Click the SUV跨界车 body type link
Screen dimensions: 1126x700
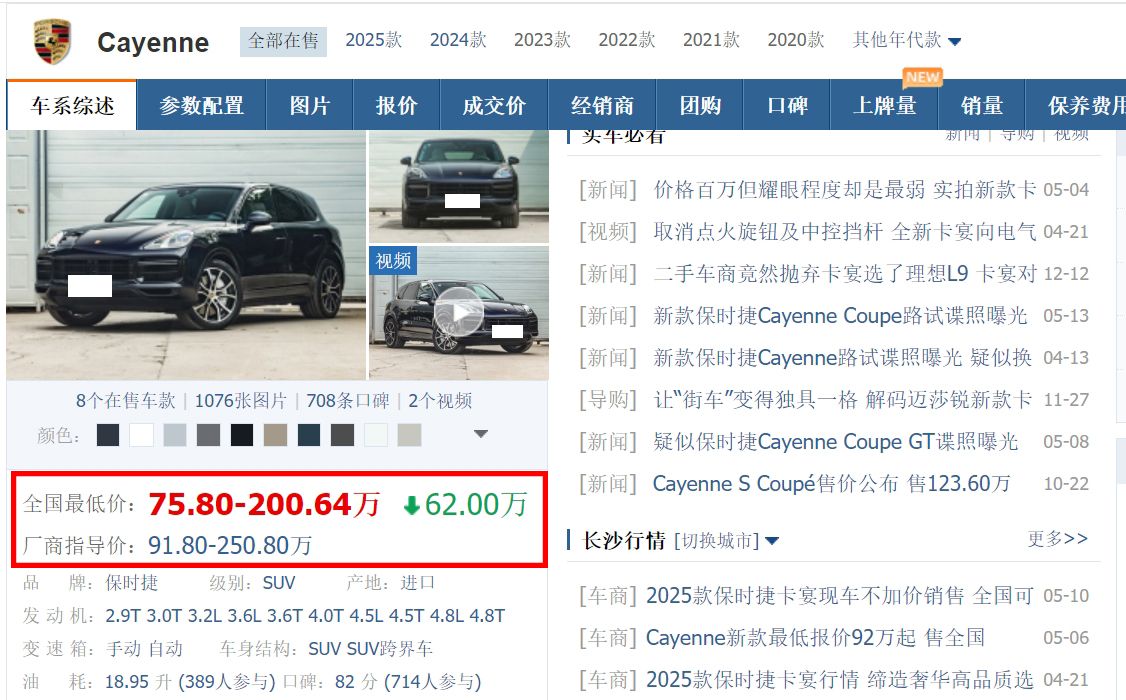(390, 649)
